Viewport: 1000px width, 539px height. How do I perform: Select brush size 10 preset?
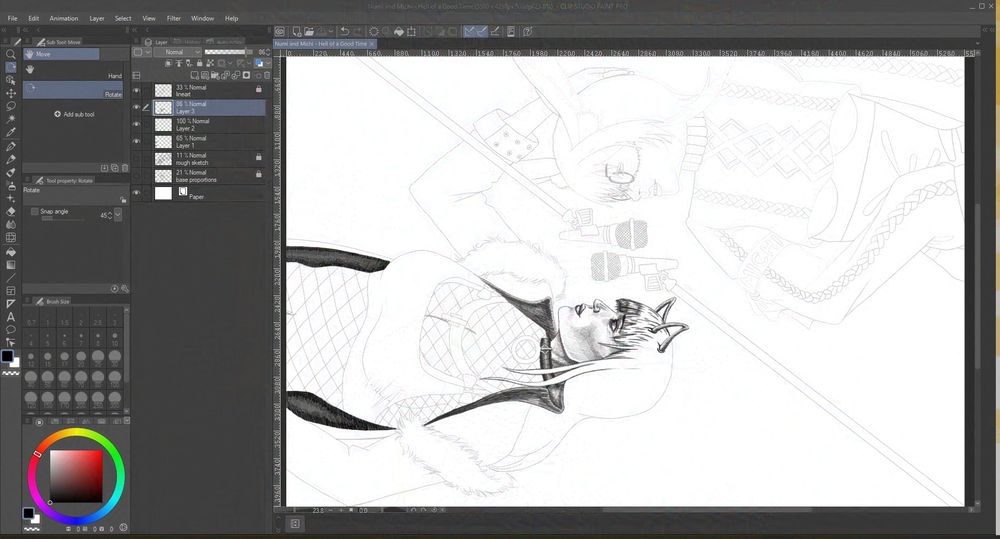coord(115,337)
